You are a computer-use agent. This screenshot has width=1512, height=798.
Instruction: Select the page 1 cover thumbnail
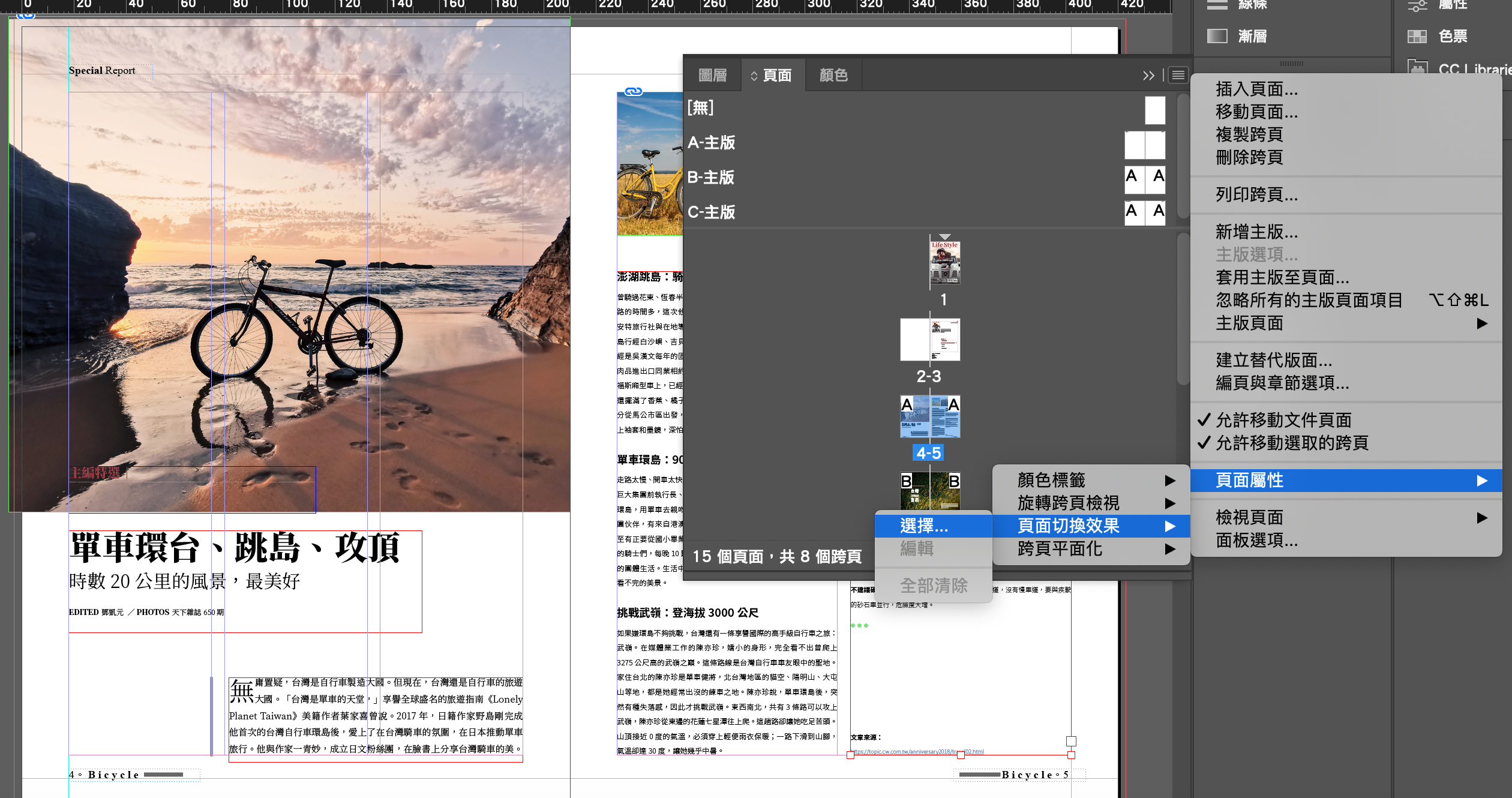point(944,263)
